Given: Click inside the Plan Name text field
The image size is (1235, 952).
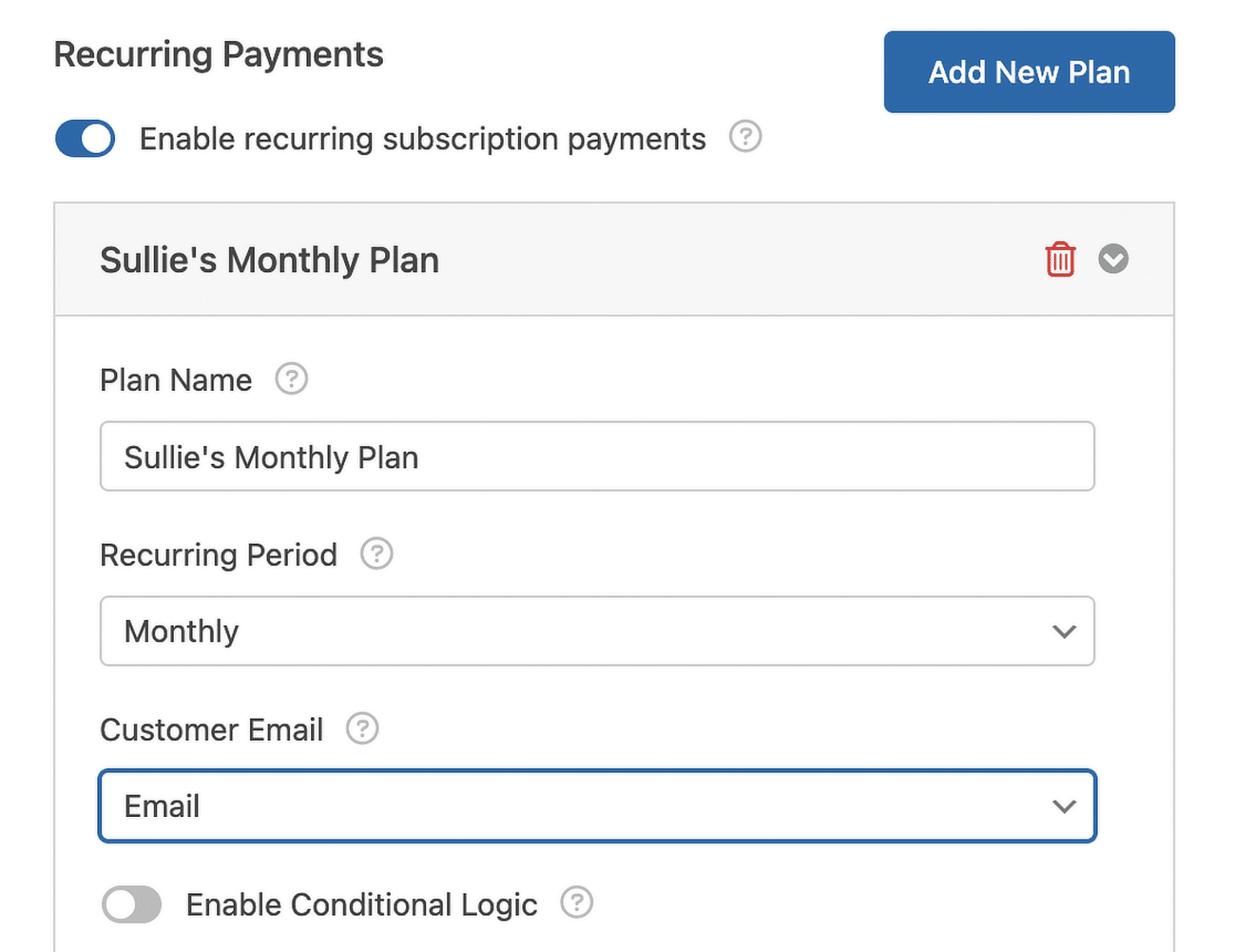Looking at the screenshot, I should (597, 456).
